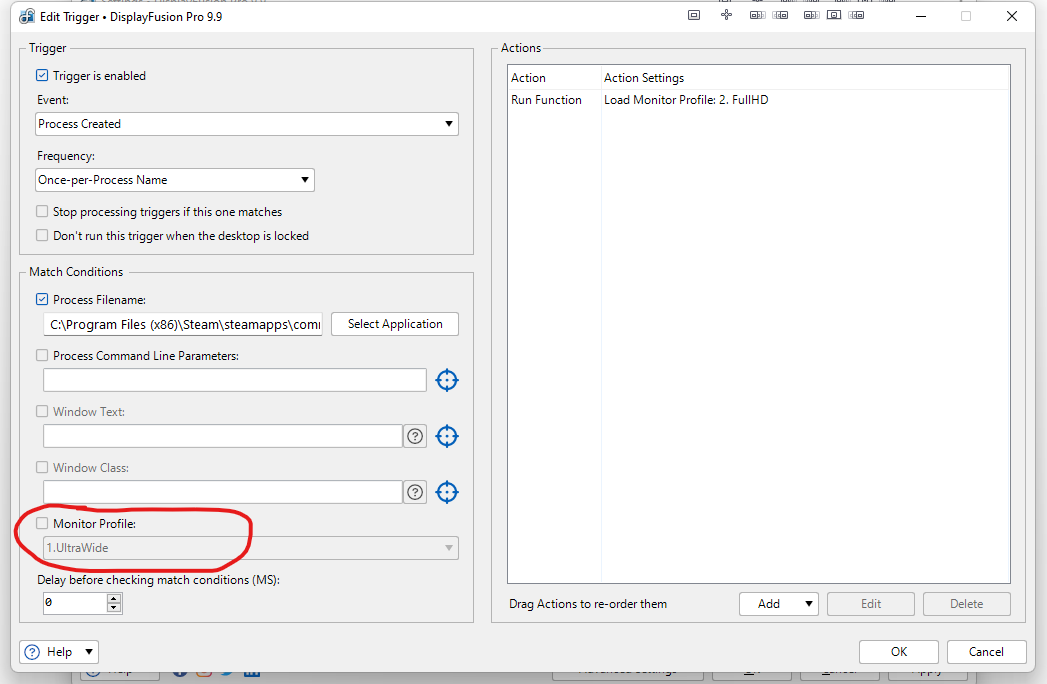Screen dimensions: 1047x684
Task: Expand the Frequency dropdown list
Action: coord(175,180)
